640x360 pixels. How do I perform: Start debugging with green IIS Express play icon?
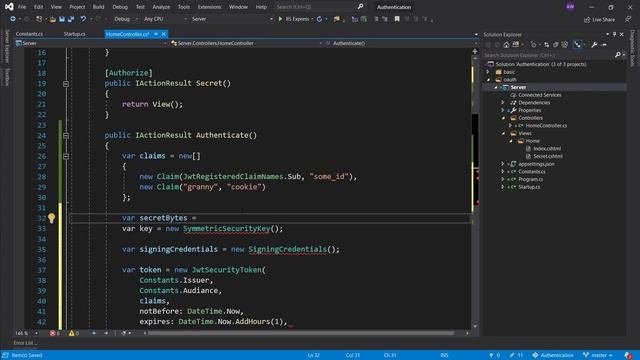pyautogui.click(x=280, y=19)
